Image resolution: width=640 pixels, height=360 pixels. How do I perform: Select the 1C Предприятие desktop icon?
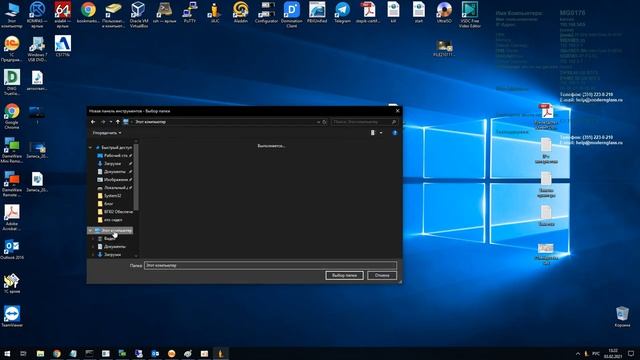11,49
